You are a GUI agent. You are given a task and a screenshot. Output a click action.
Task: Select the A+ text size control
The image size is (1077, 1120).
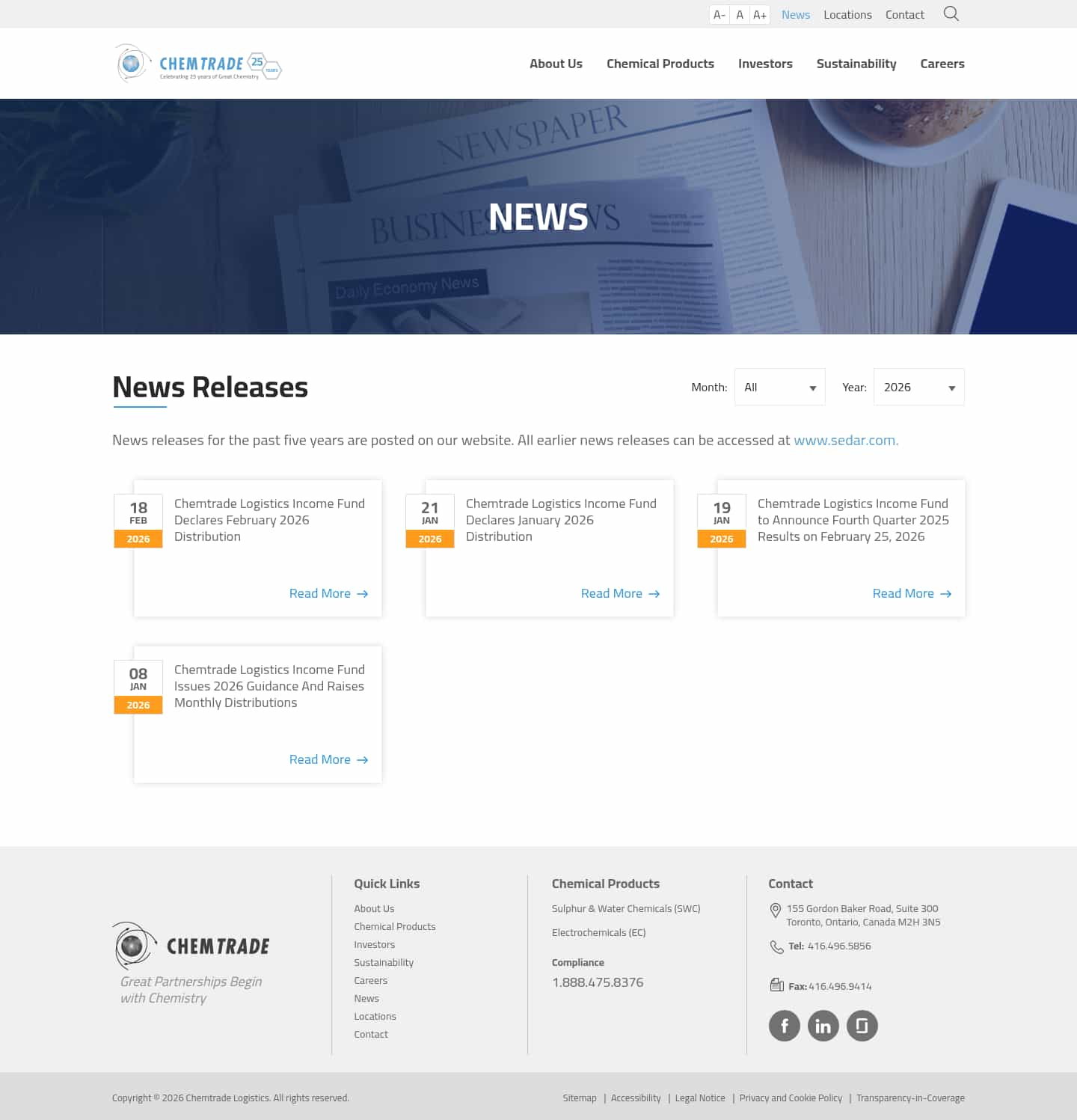tap(759, 13)
